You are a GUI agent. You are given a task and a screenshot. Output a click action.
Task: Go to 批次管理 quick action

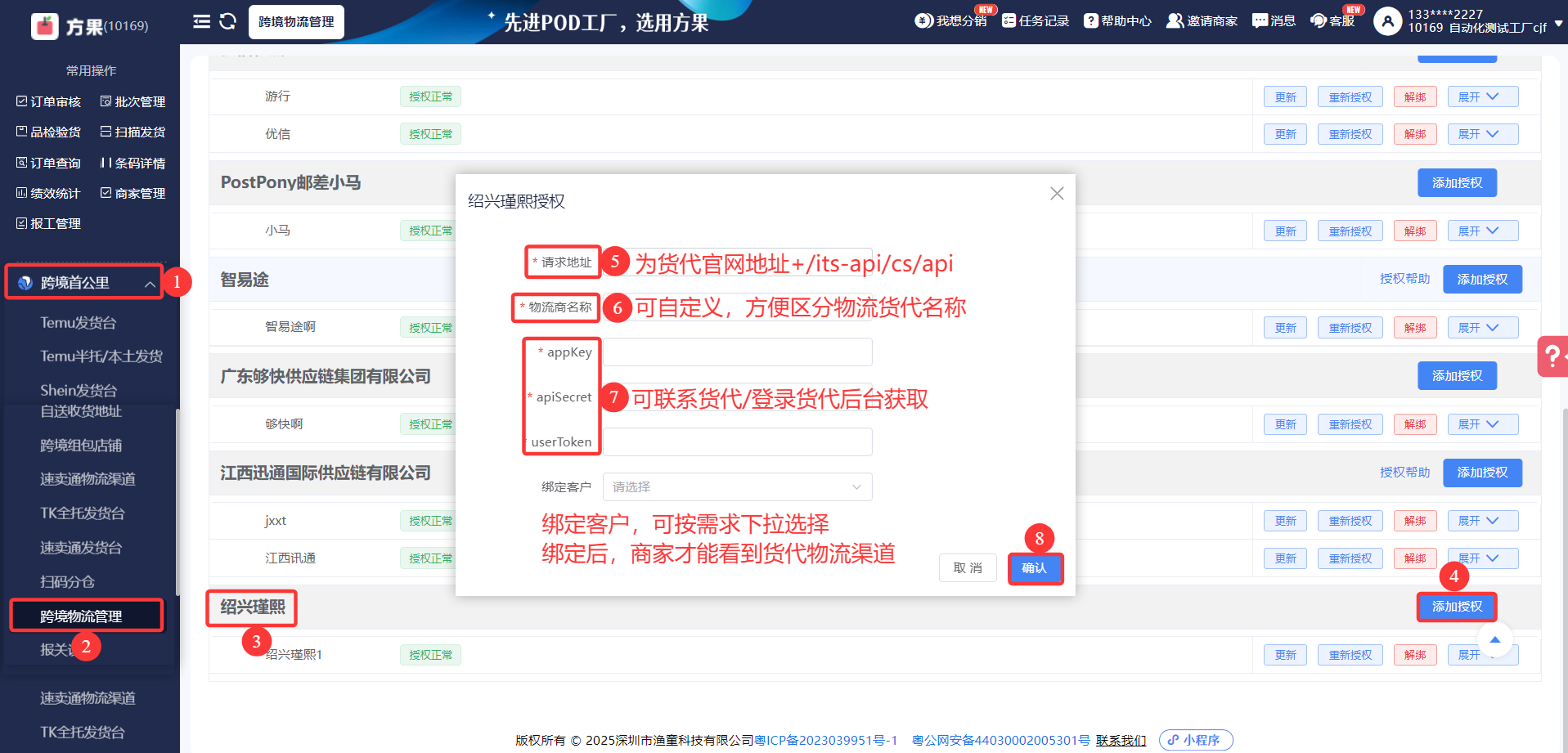pyautogui.click(x=133, y=101)
